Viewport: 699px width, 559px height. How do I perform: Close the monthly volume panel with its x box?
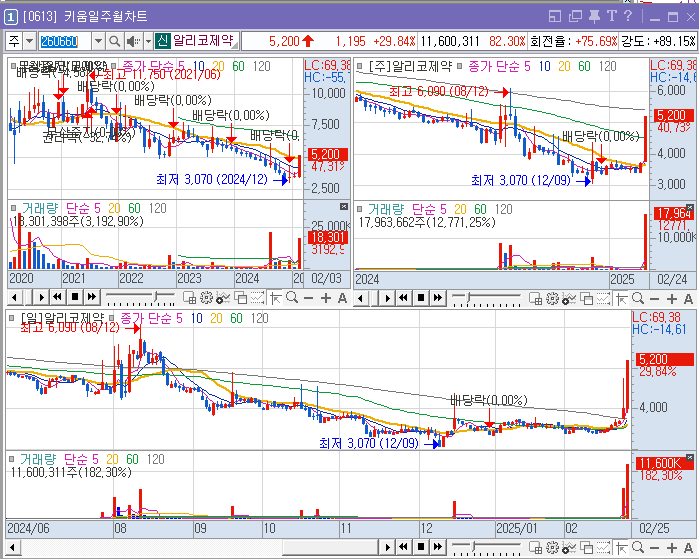coord(344,206)
